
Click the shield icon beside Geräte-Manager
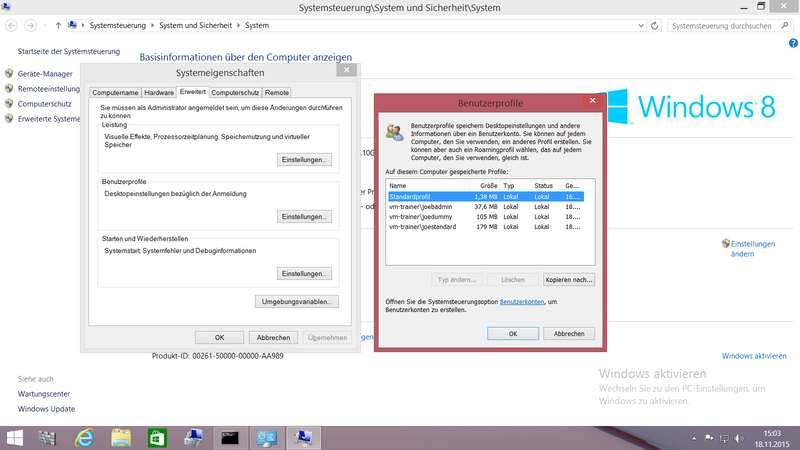9,73
